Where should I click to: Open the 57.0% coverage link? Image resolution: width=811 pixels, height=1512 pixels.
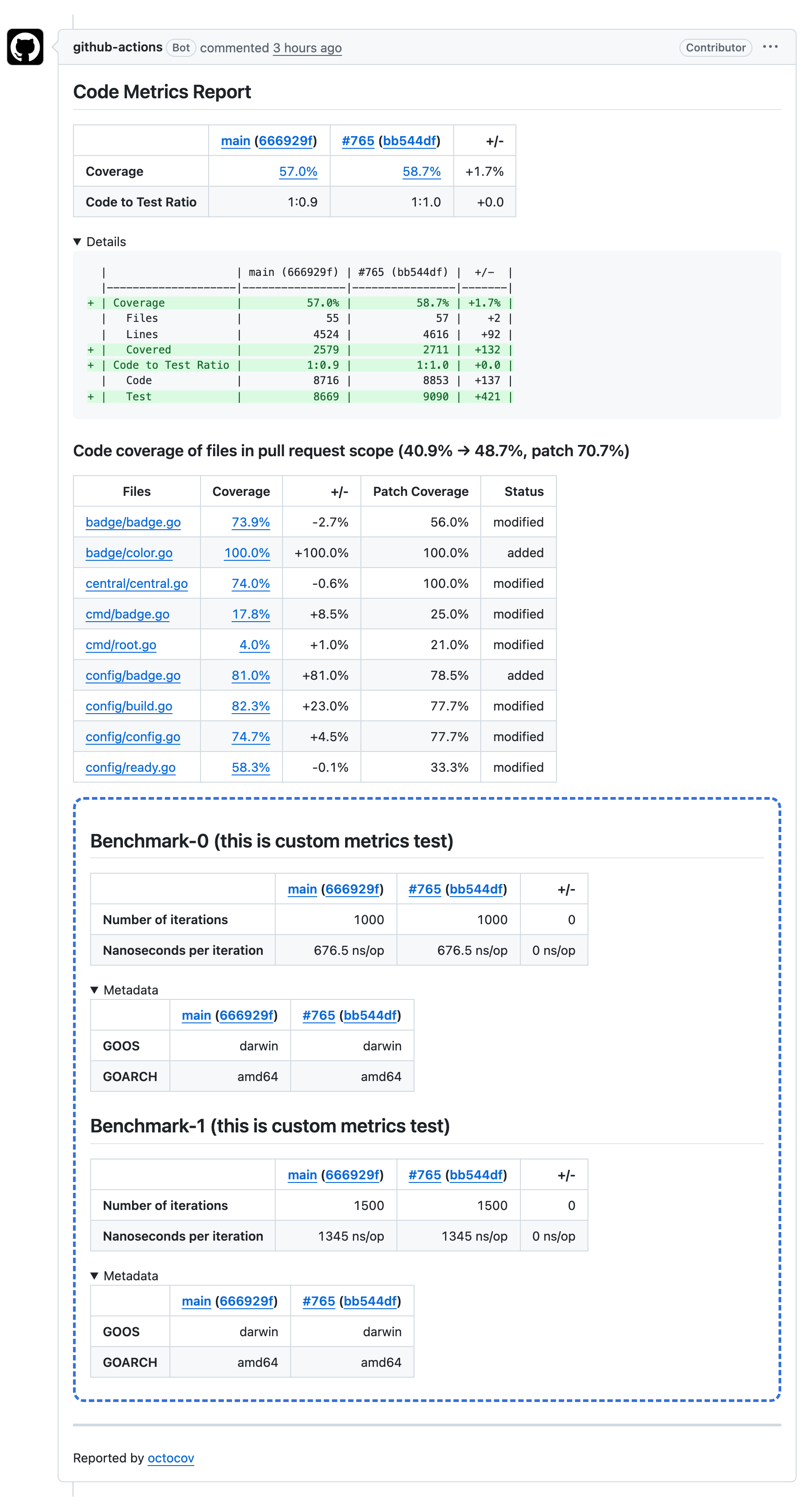(x=298, y=171)
